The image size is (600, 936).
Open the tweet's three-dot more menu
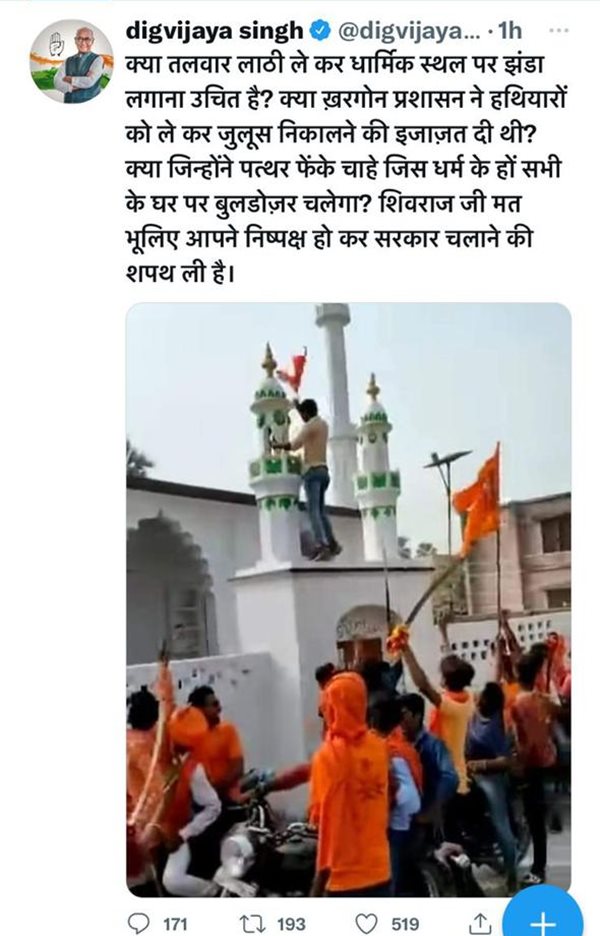coord(558,29)
